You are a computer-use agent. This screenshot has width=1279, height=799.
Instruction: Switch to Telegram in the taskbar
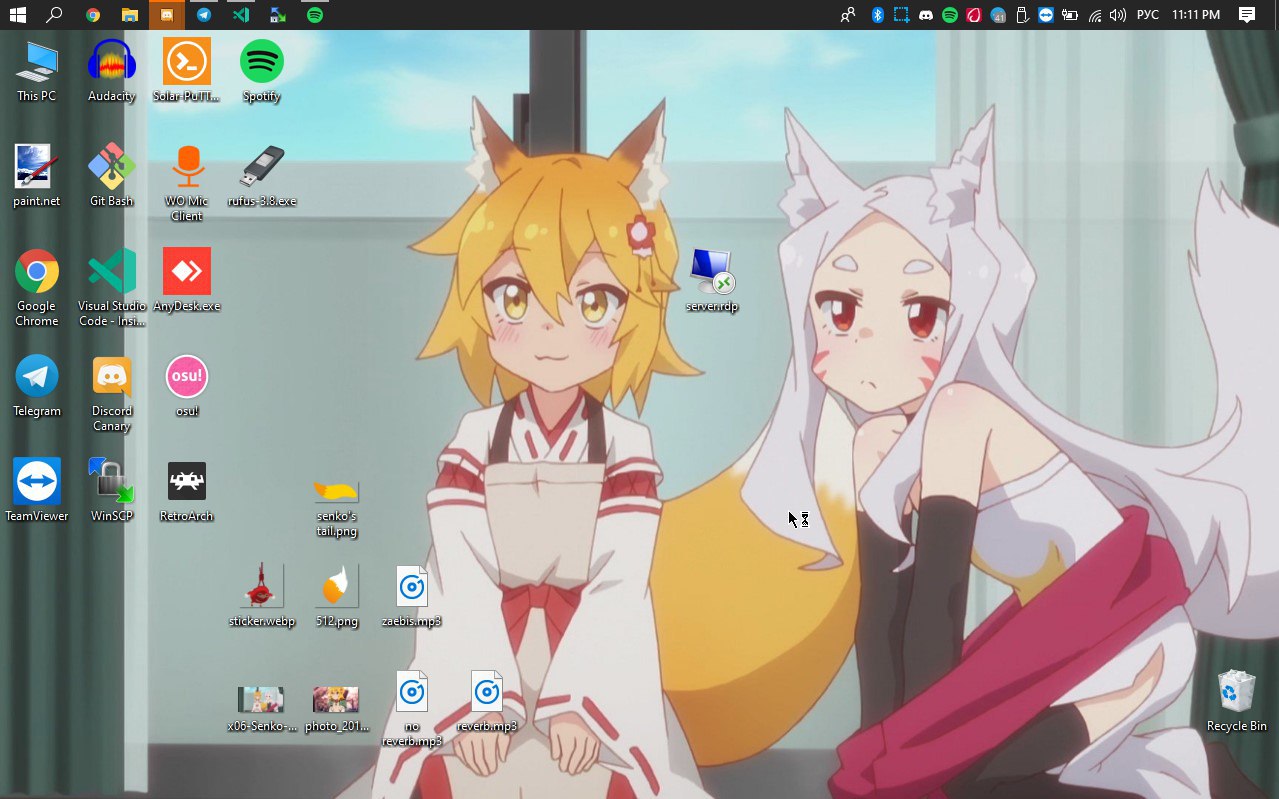[x=204, y=15]
